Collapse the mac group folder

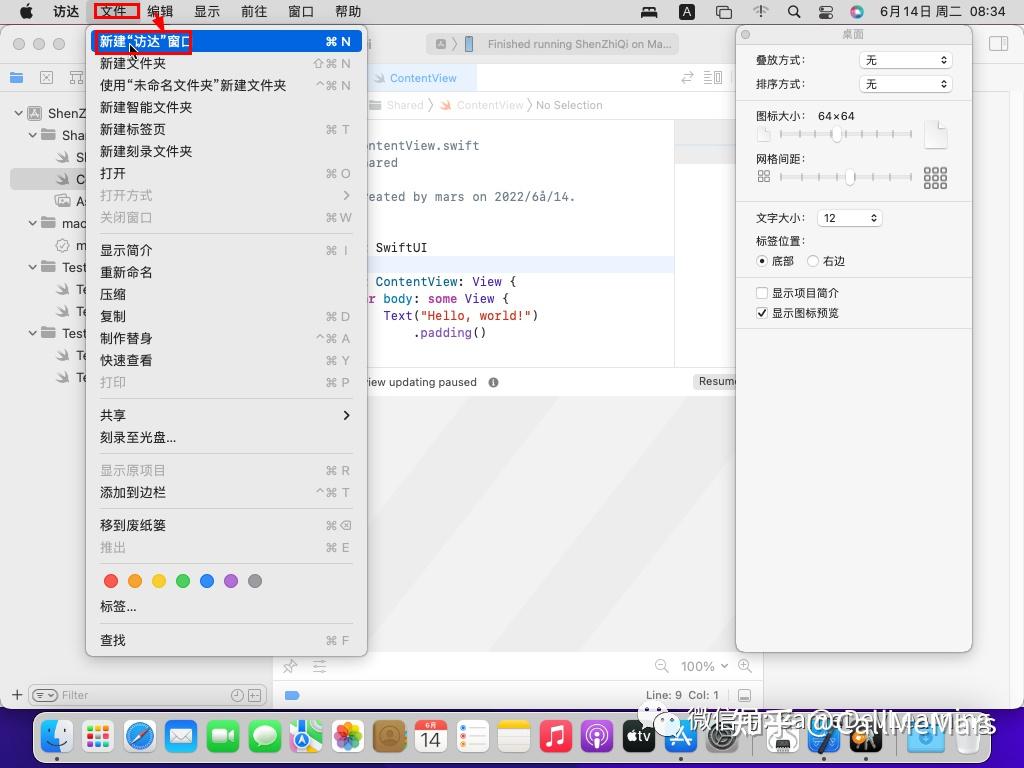[33, 223]
